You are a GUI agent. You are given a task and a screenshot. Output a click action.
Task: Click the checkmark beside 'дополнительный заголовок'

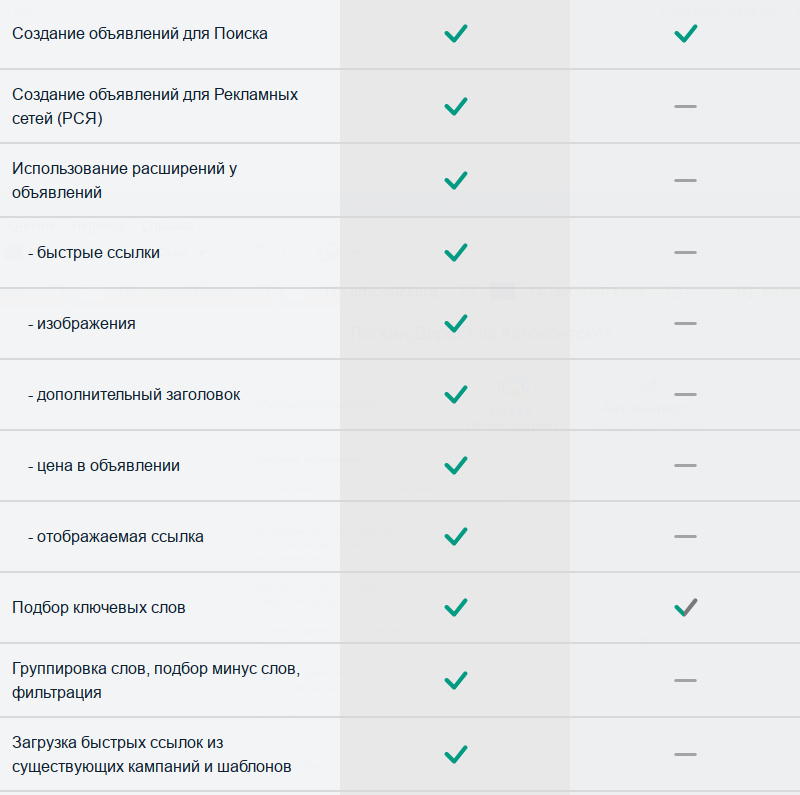tap(456, 394)
